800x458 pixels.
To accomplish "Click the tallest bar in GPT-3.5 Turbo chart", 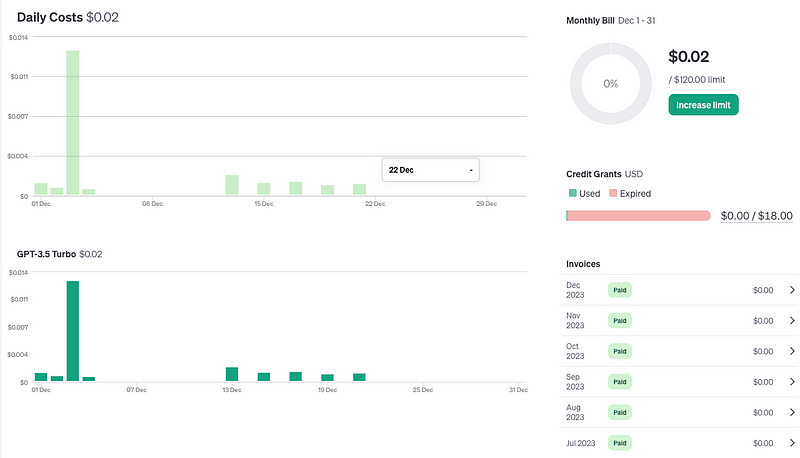I will [73, 330].
